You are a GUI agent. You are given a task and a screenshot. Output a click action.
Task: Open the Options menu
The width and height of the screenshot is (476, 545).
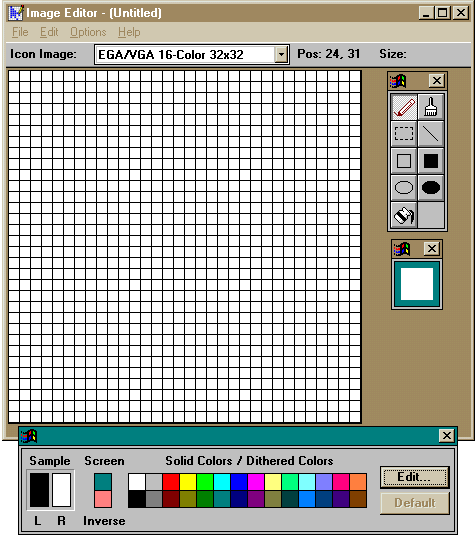click(x=88, y=32)
